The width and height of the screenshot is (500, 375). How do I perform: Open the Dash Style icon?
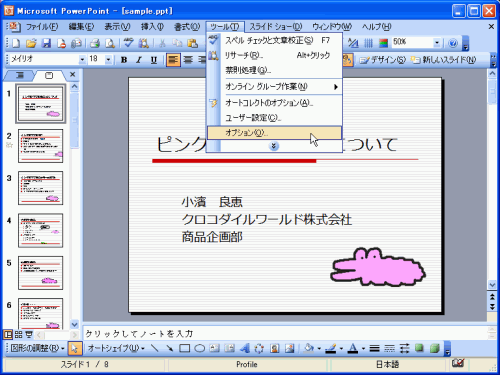(x=389, y=348)
